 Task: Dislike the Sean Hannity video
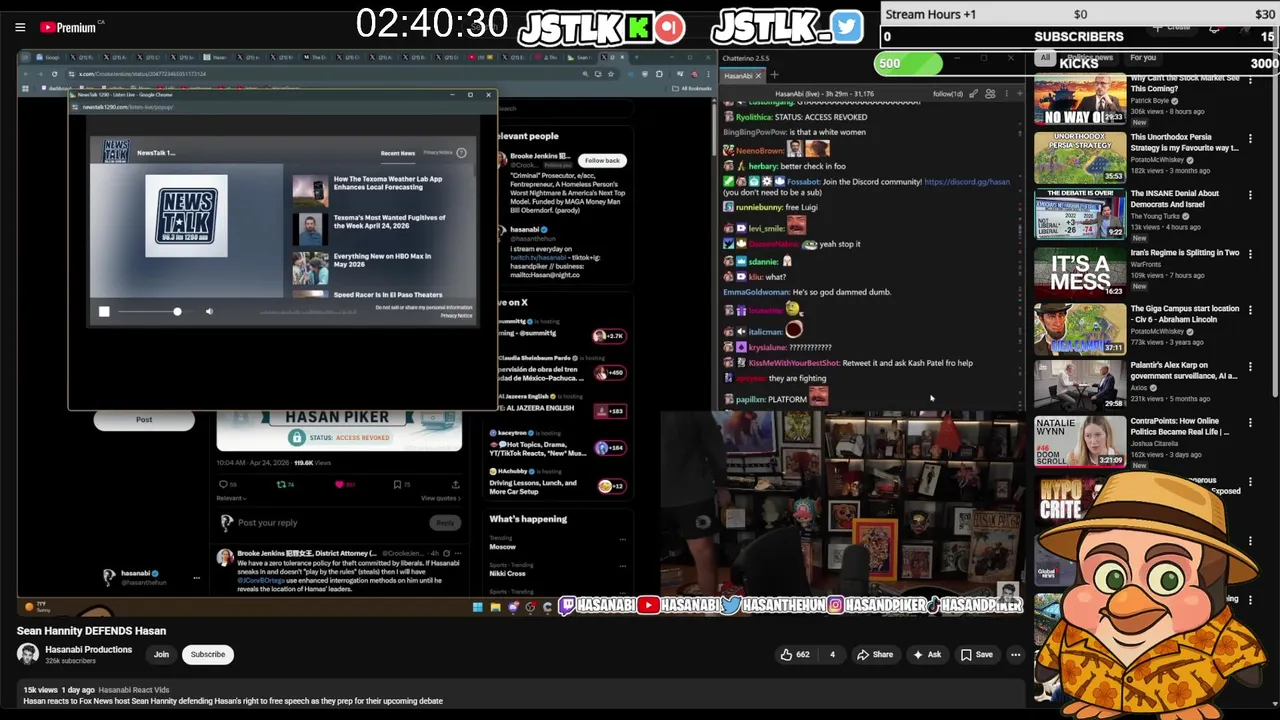pos(832,655)
